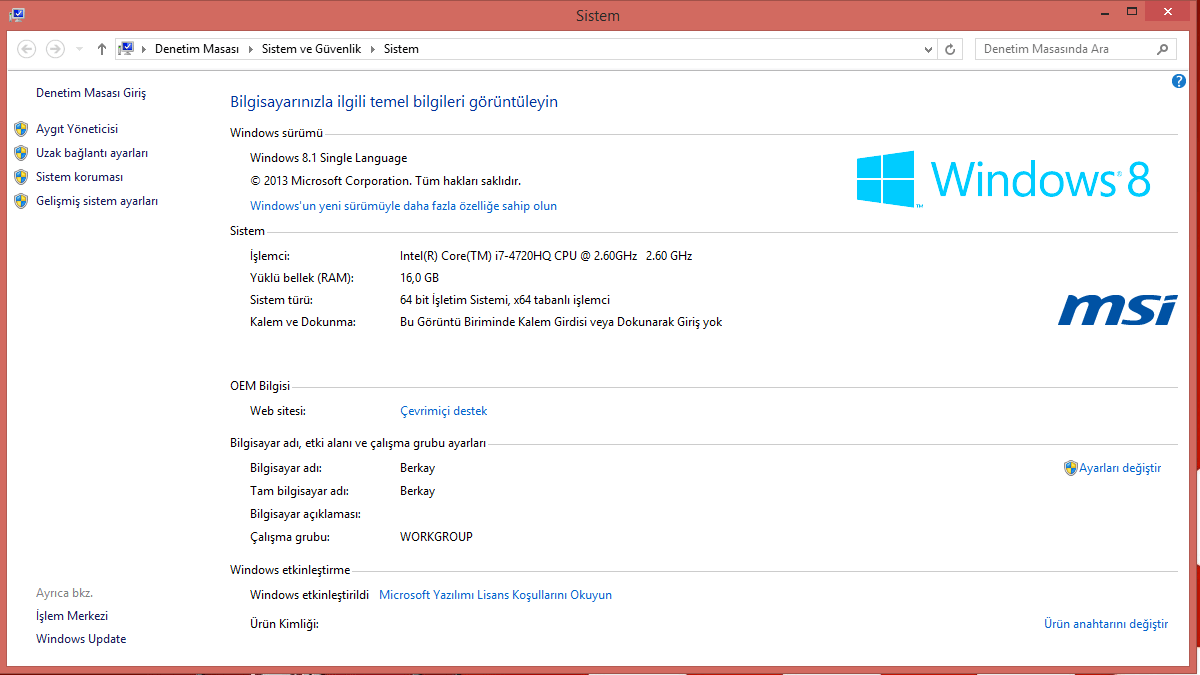This screenshot has width=1200, height=675.
Task: Open Gelişmiş sistem ayarları link
Action: pyautogui.click(x=97, y=201)
